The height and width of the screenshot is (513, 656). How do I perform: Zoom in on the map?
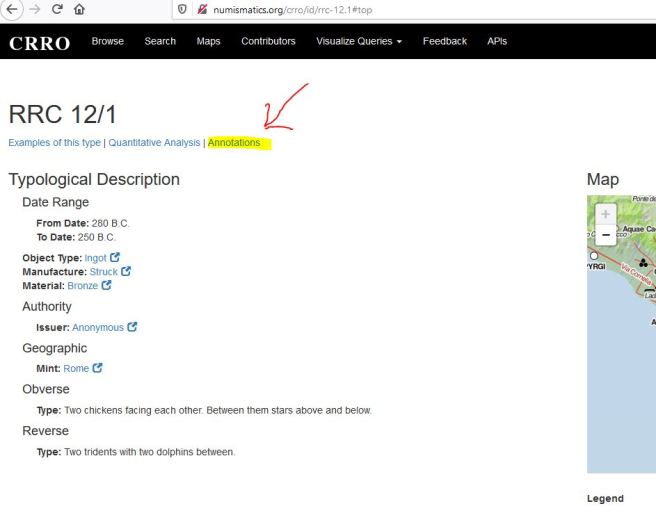[605, 214]
